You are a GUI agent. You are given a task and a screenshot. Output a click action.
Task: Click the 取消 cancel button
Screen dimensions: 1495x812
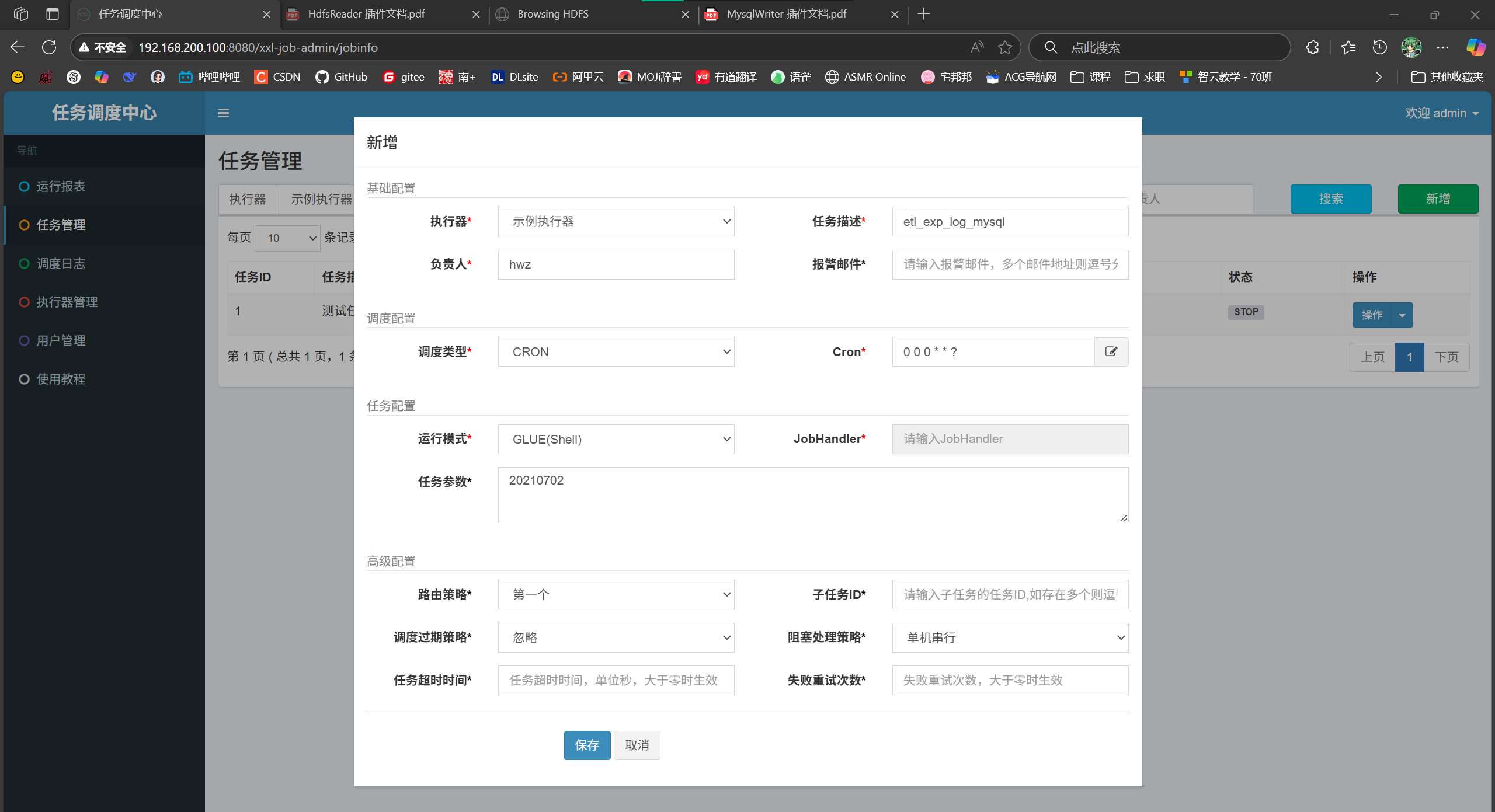(637, 745)
